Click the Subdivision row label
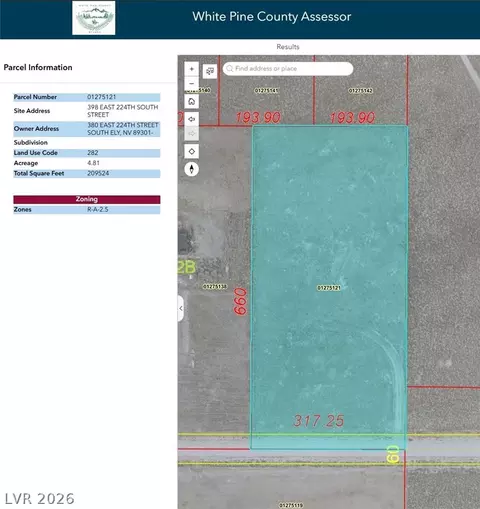Screen dimensions: 480x509 point(31,143)
